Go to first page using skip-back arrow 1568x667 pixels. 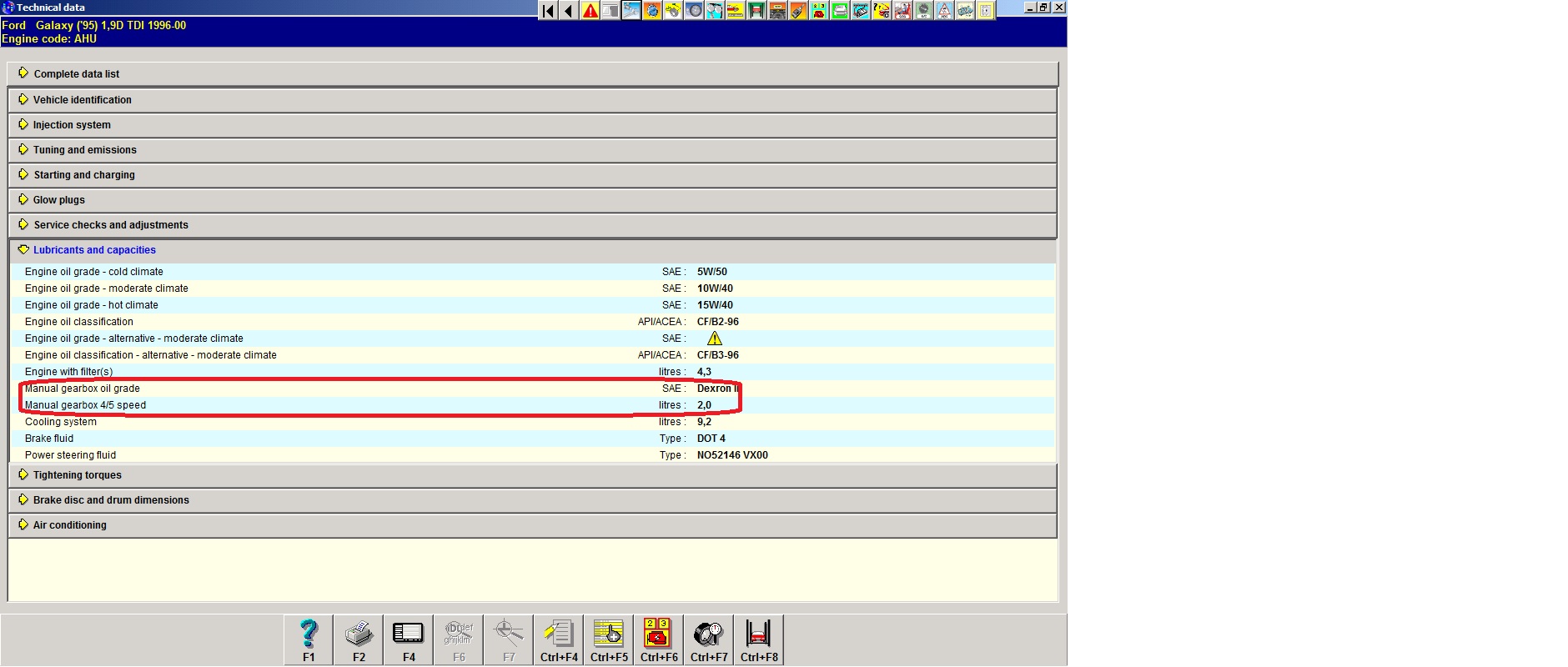point(548,11)
